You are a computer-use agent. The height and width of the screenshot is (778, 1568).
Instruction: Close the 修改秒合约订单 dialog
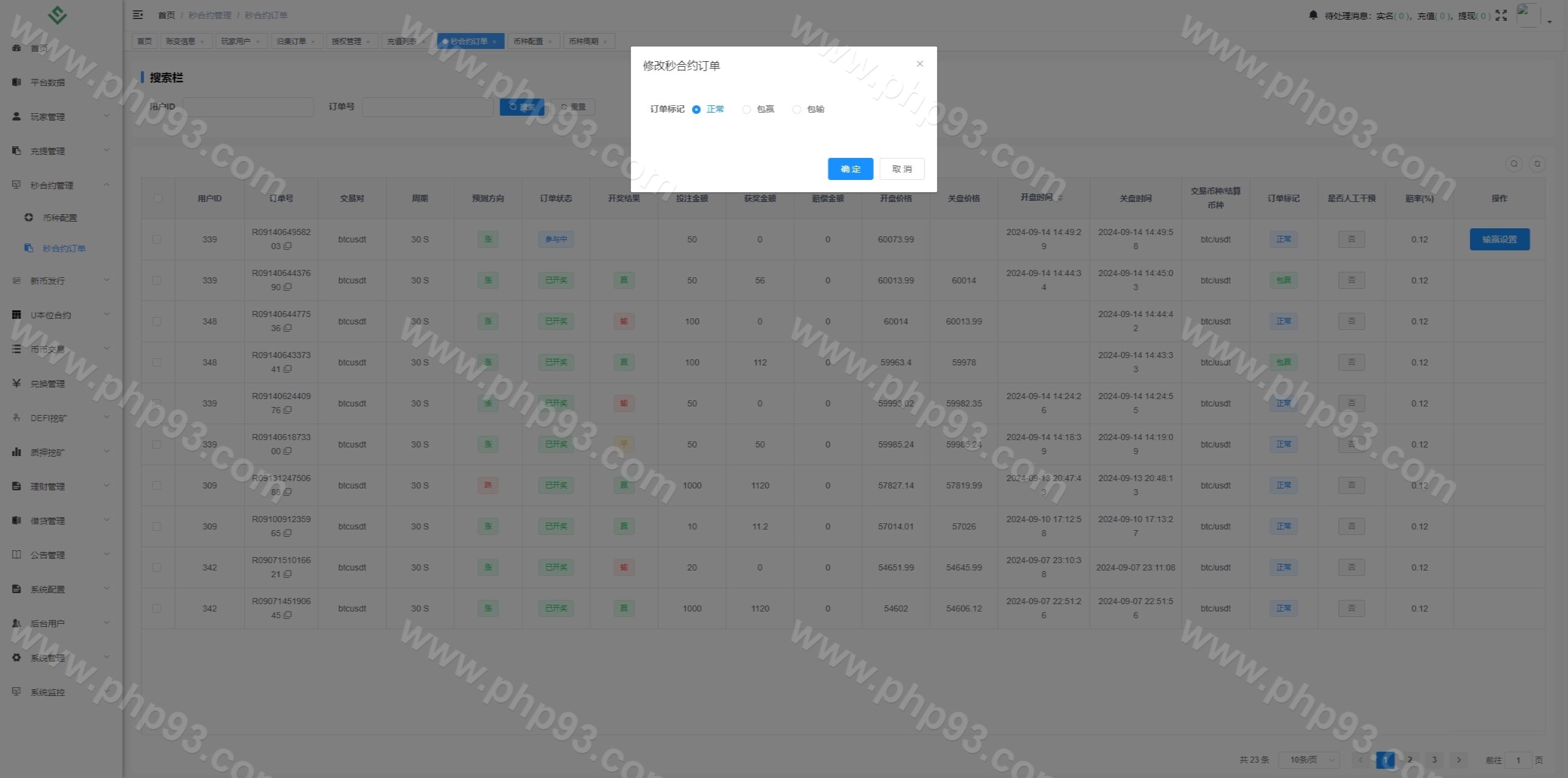click(919, 64)
